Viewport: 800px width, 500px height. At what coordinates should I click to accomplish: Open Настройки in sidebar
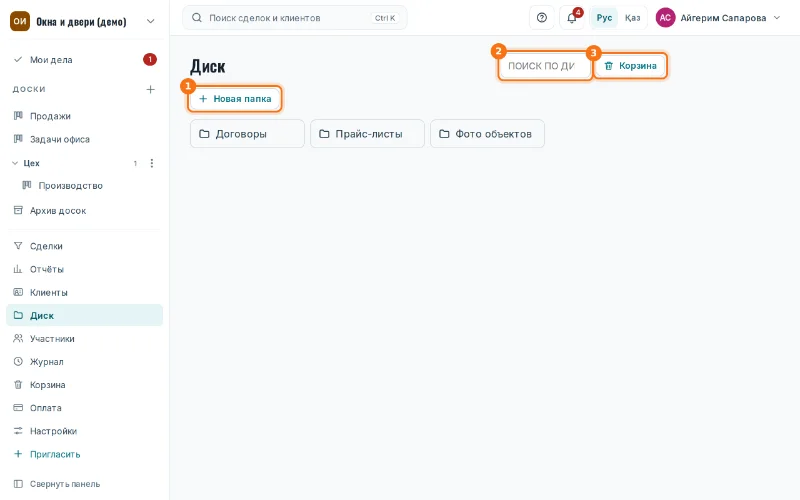coord(84,431)
